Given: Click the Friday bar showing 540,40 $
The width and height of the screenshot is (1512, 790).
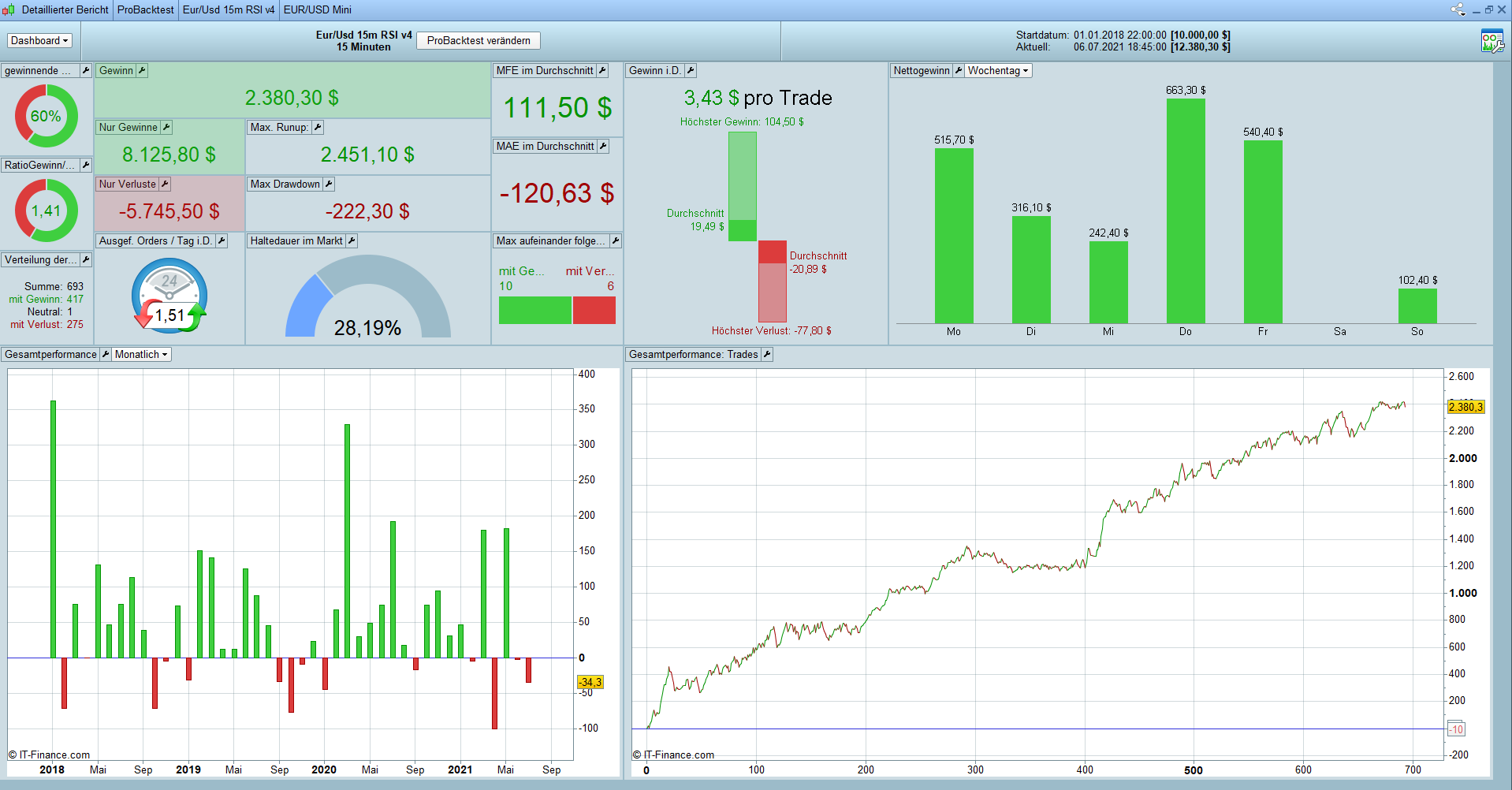Looking at the screenshot, I should point(1263,232).
